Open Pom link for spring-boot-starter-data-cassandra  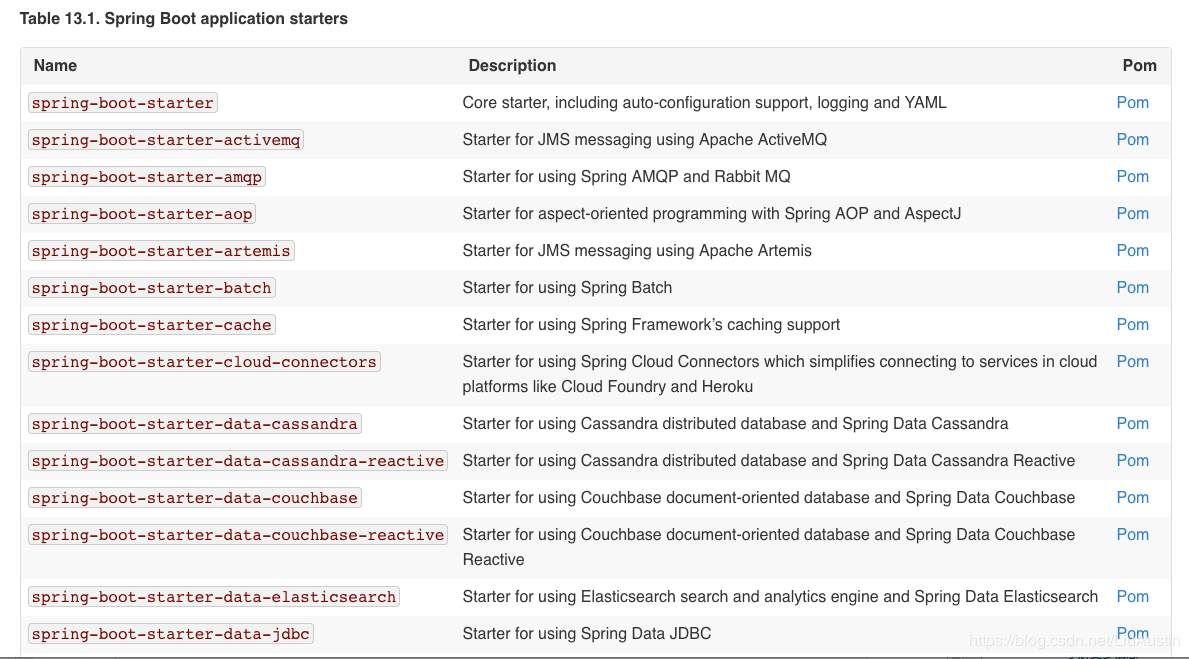(x=1132, y=424)
